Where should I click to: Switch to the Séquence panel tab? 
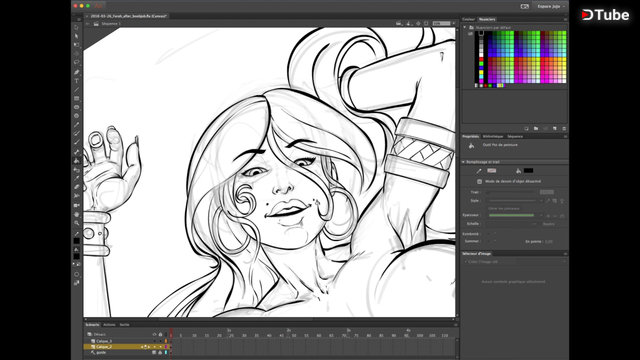[x=515, y=136]
